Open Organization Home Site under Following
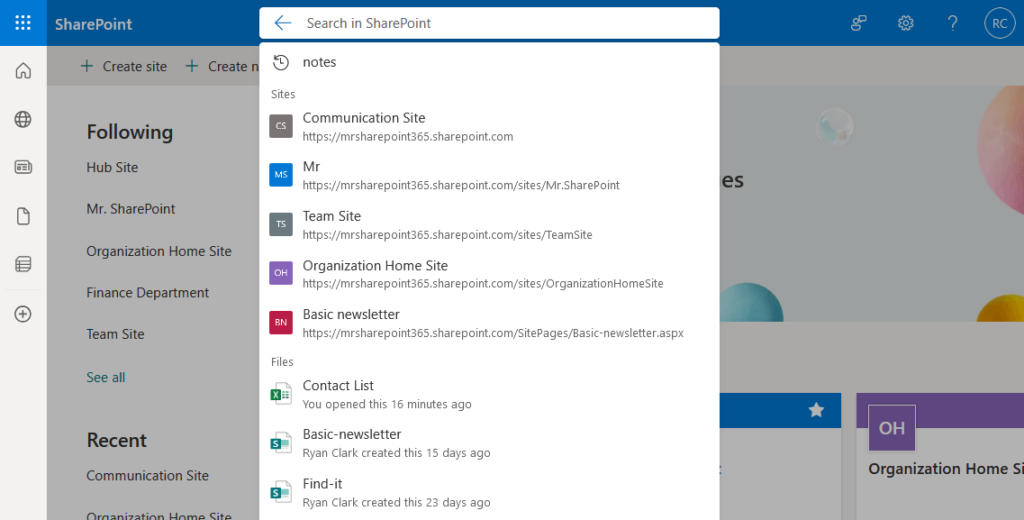This screenshot has height=520, width=1024. 159,251
